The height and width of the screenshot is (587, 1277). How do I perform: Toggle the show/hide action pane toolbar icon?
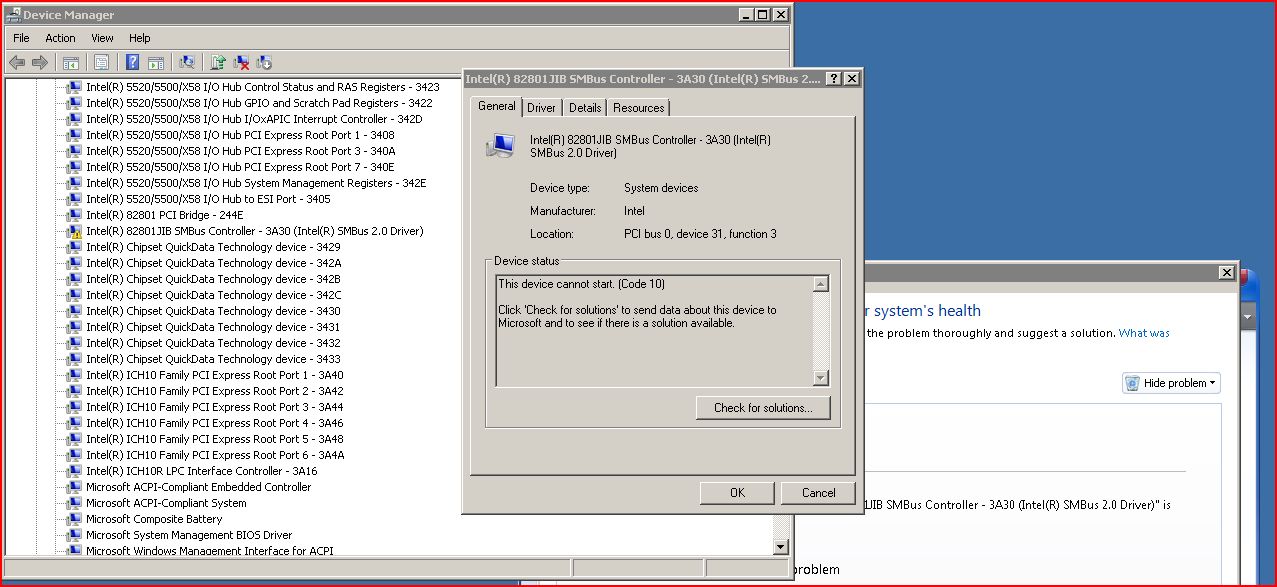point(155,62)
